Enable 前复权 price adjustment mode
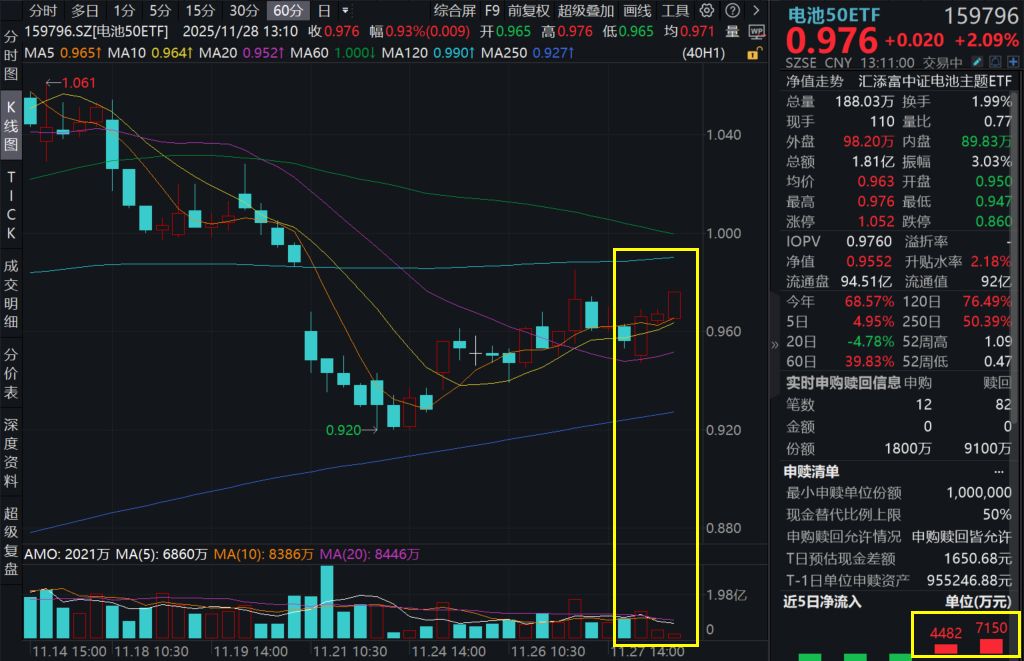Image resolution: width=1024 pixels, height=661 pixels. tap(528, 10)
